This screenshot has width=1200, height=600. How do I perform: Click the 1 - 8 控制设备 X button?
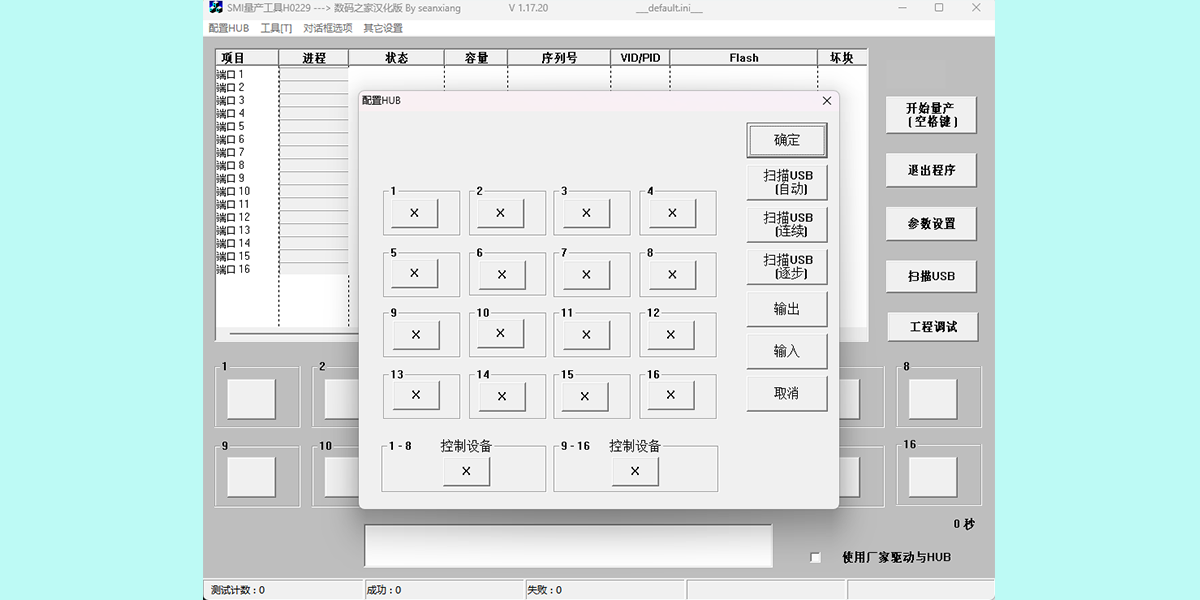466,471
